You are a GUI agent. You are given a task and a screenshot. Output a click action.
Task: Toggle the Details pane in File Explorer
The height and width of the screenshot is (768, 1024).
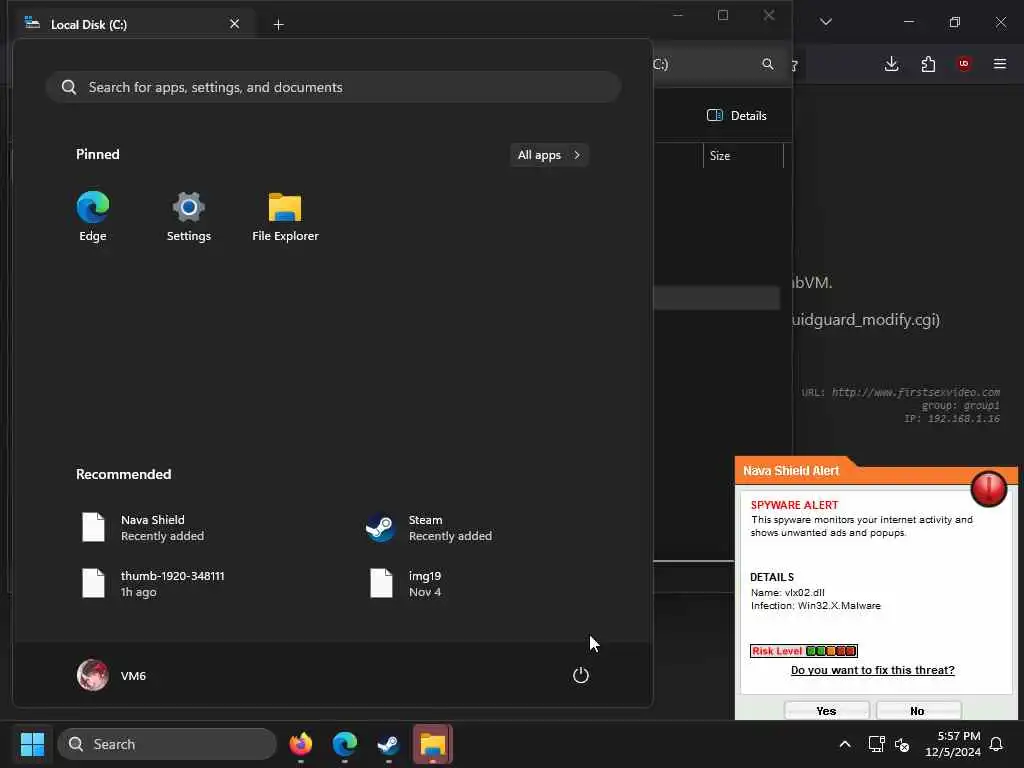(737, 116)
